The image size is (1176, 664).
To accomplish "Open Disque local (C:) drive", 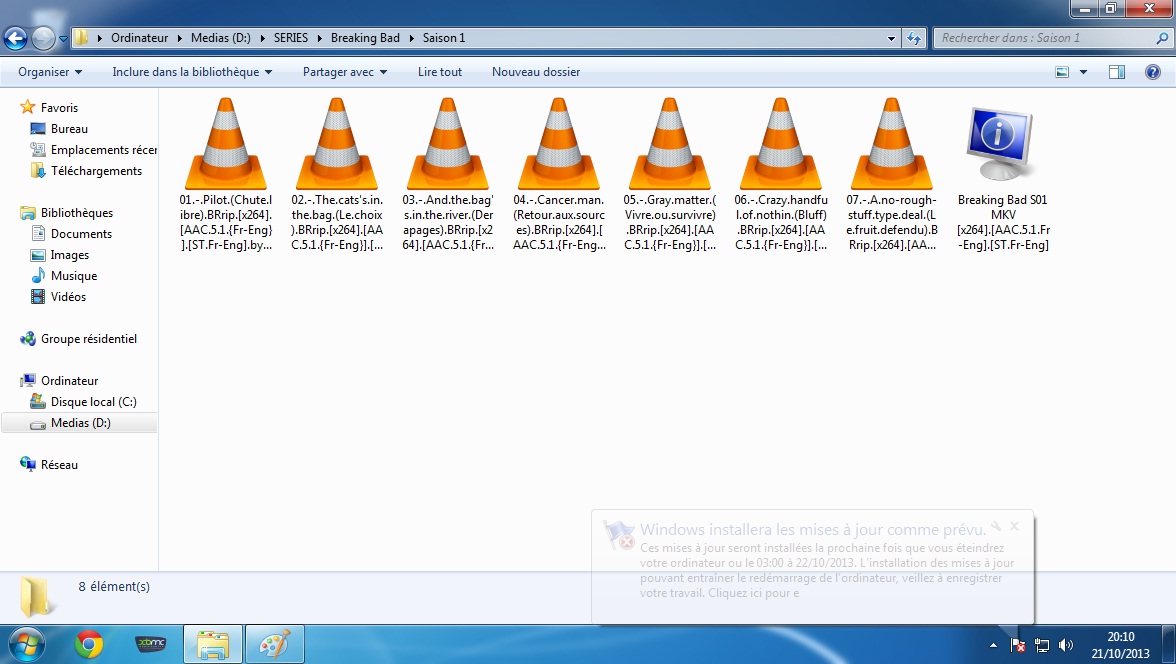I will 94,401.
